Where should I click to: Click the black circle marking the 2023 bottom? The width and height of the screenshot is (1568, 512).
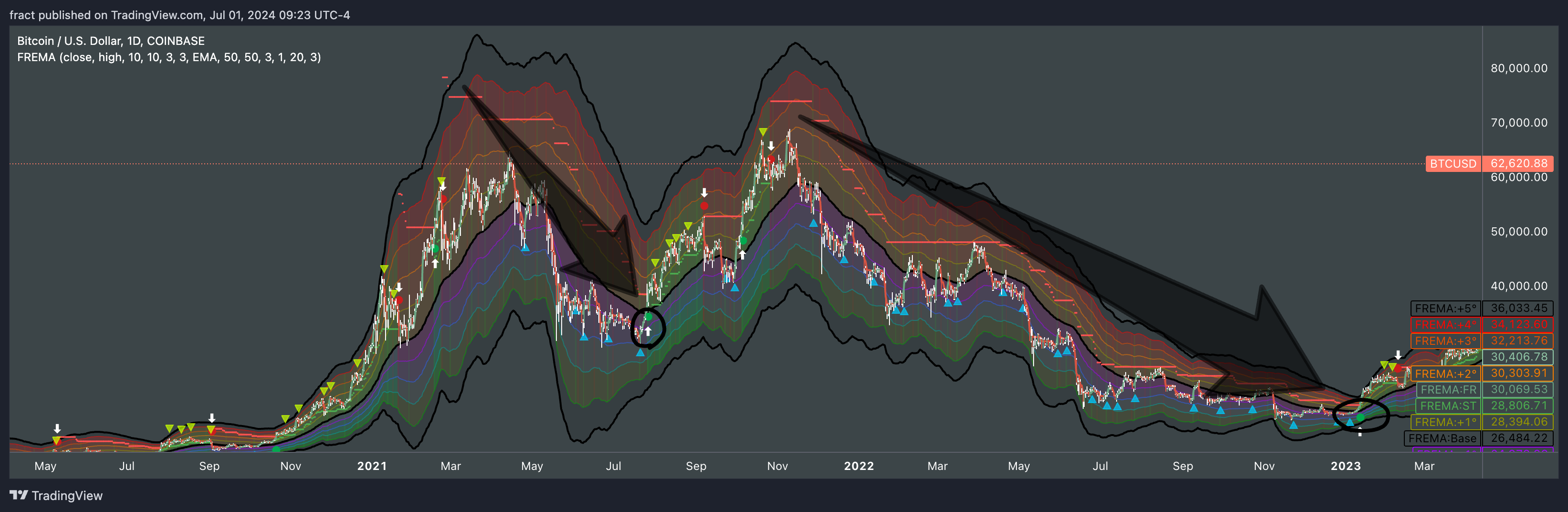coord(1361,415)
